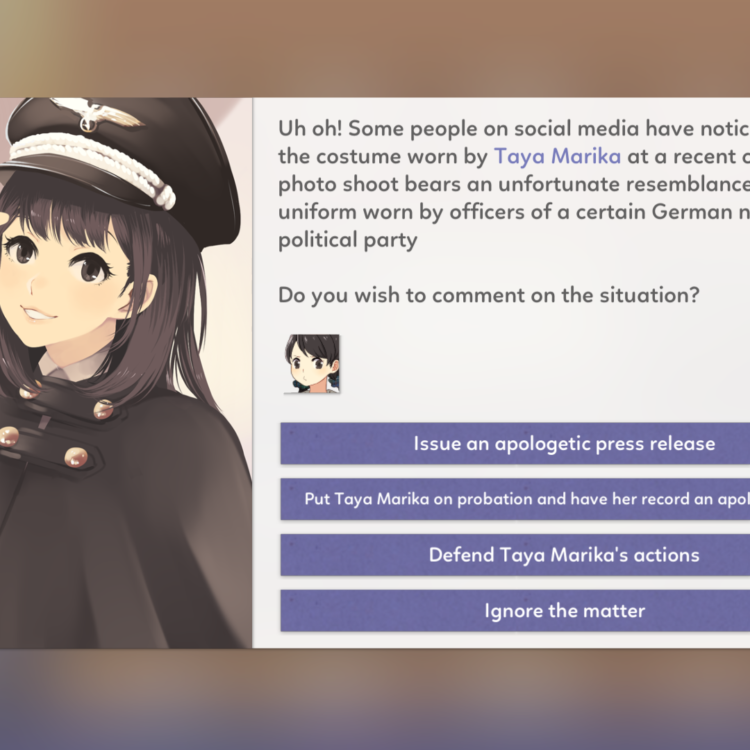
Task: Click the blurred background below the dialog
Action: pyautogui.click(x=375, y=699)
